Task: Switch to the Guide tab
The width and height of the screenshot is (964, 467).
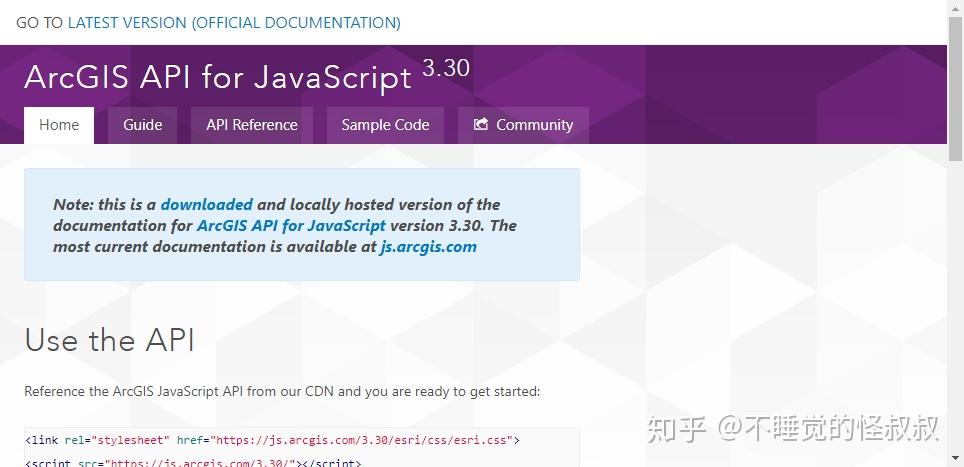Action: pyautogui.click(x=143, y=125)
